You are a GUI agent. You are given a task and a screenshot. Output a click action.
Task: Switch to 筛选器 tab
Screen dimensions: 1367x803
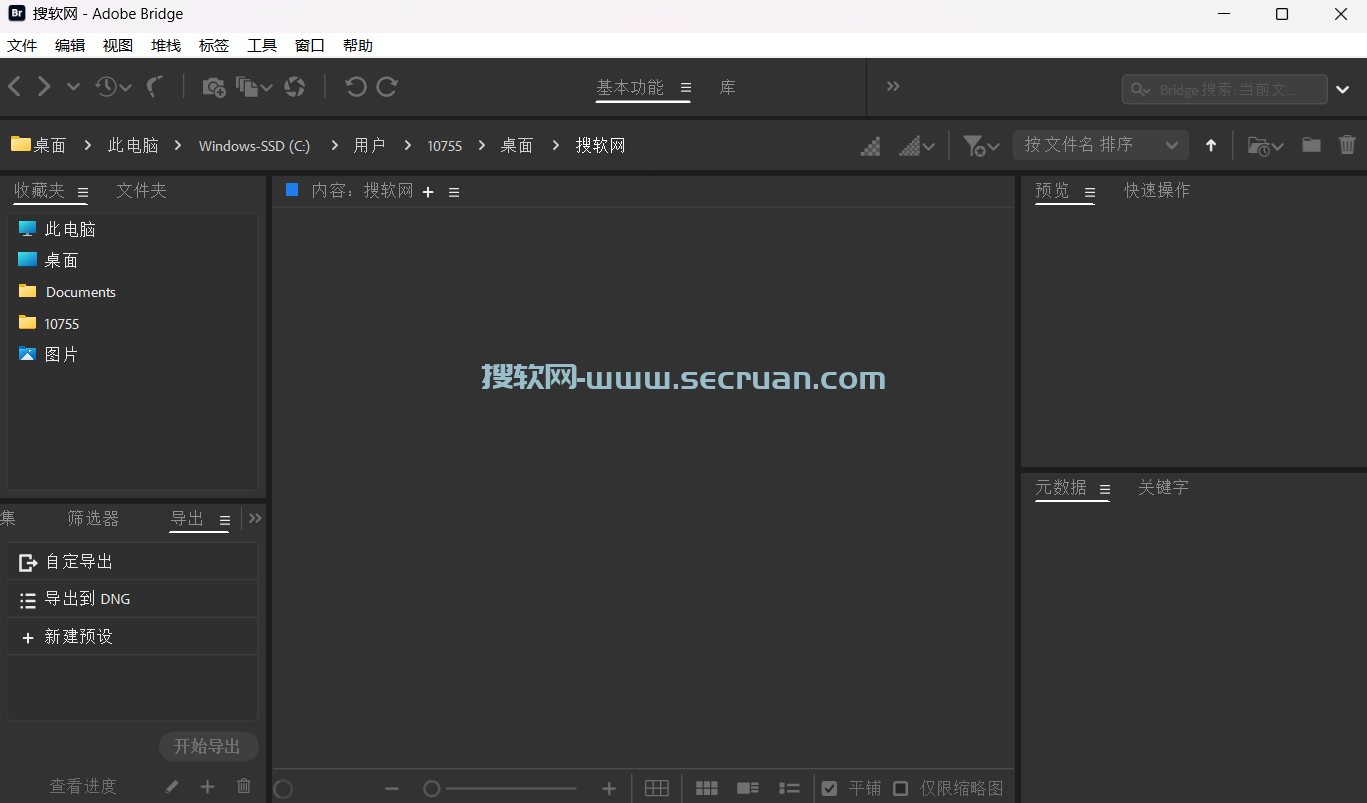(93, 518)
